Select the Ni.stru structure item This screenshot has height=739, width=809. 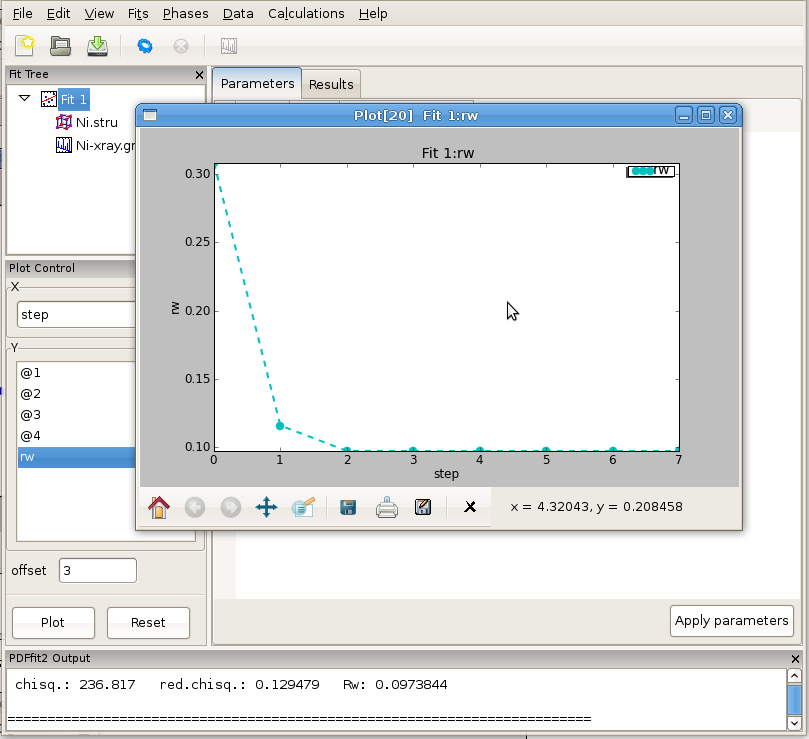click(x=96, y=122)
